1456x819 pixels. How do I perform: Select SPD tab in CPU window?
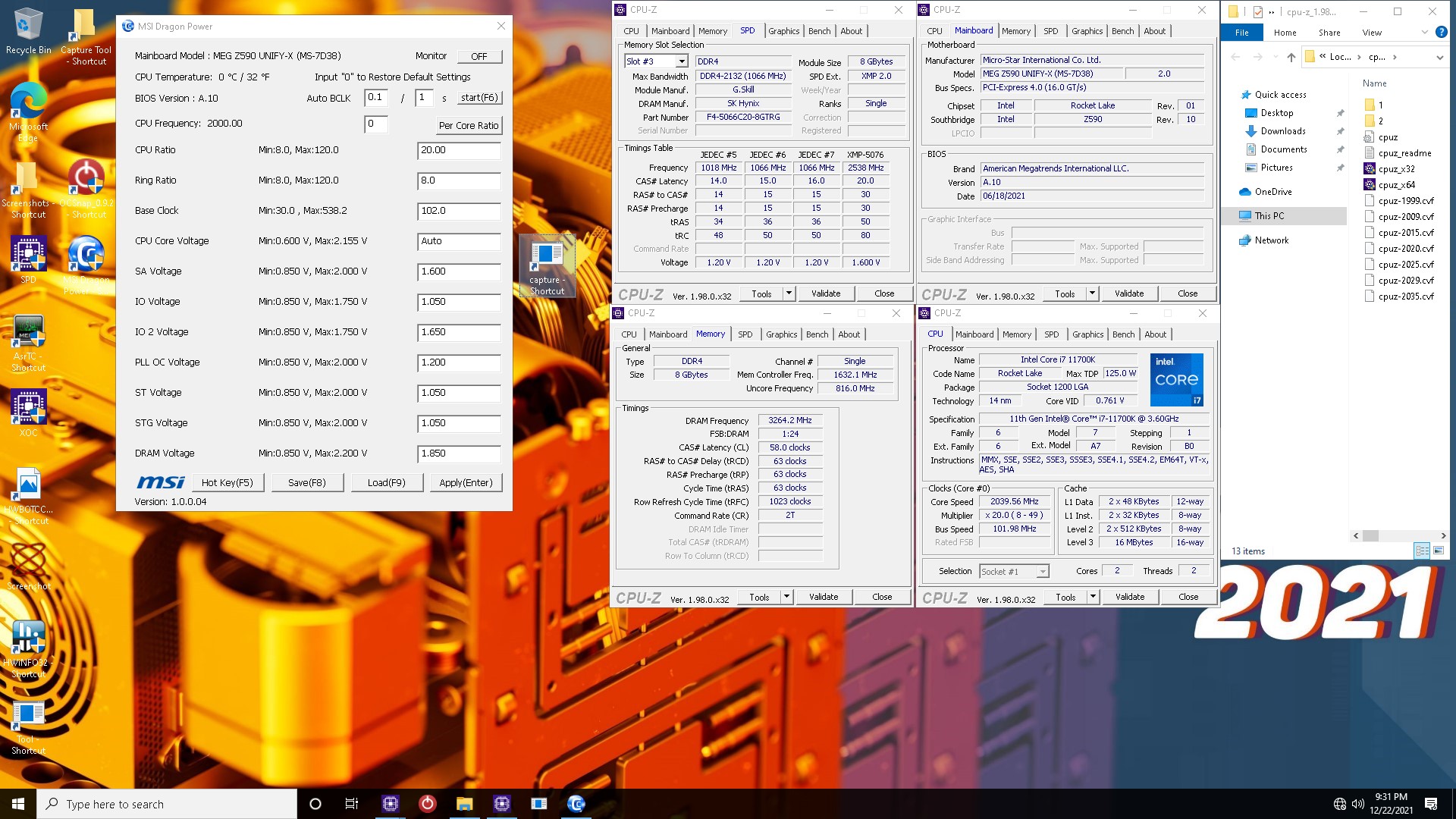tap(1051, 334)
